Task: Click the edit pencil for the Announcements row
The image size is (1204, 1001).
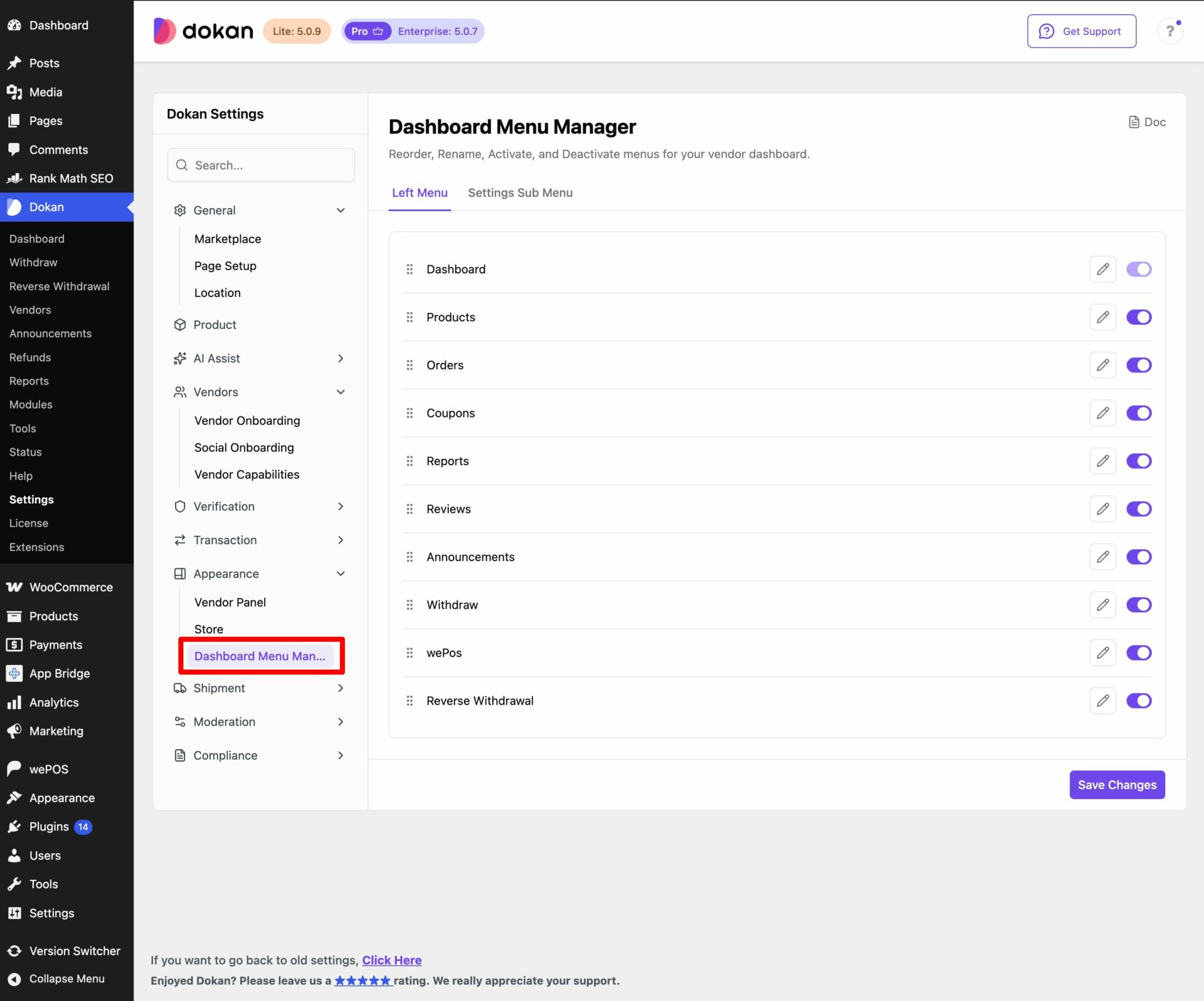Action: tap(1102, 557)
